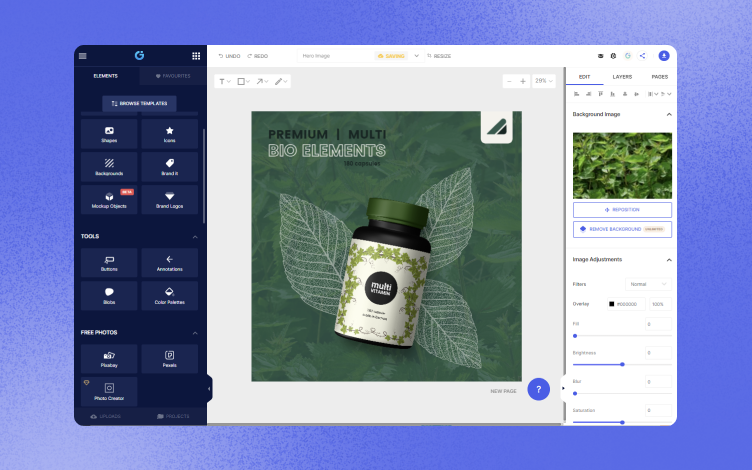Click the Brightness slider handle
This screenshot has width=752, height=470.
coord(622,364)
